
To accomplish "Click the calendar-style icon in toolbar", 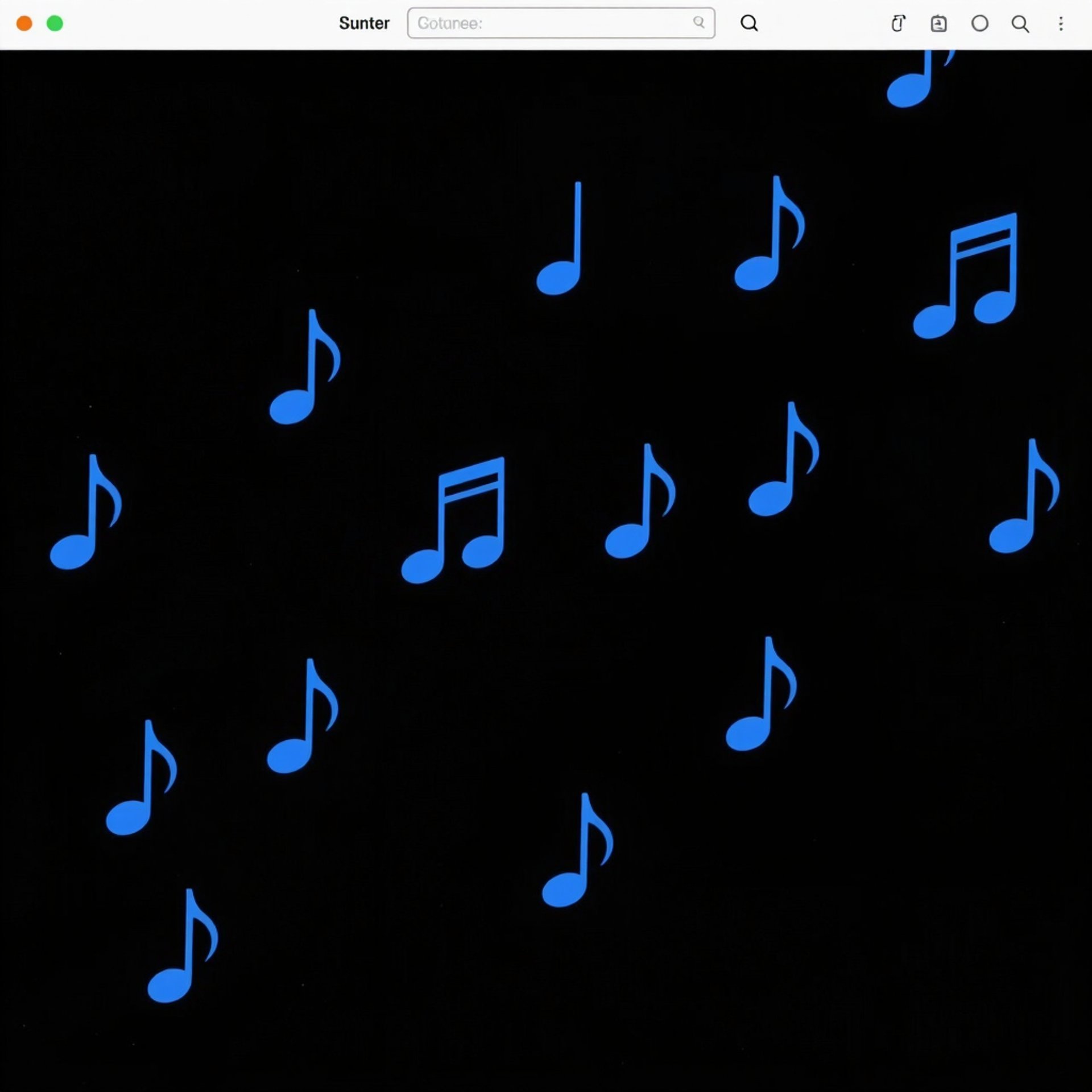I will (x=938, y=23).
